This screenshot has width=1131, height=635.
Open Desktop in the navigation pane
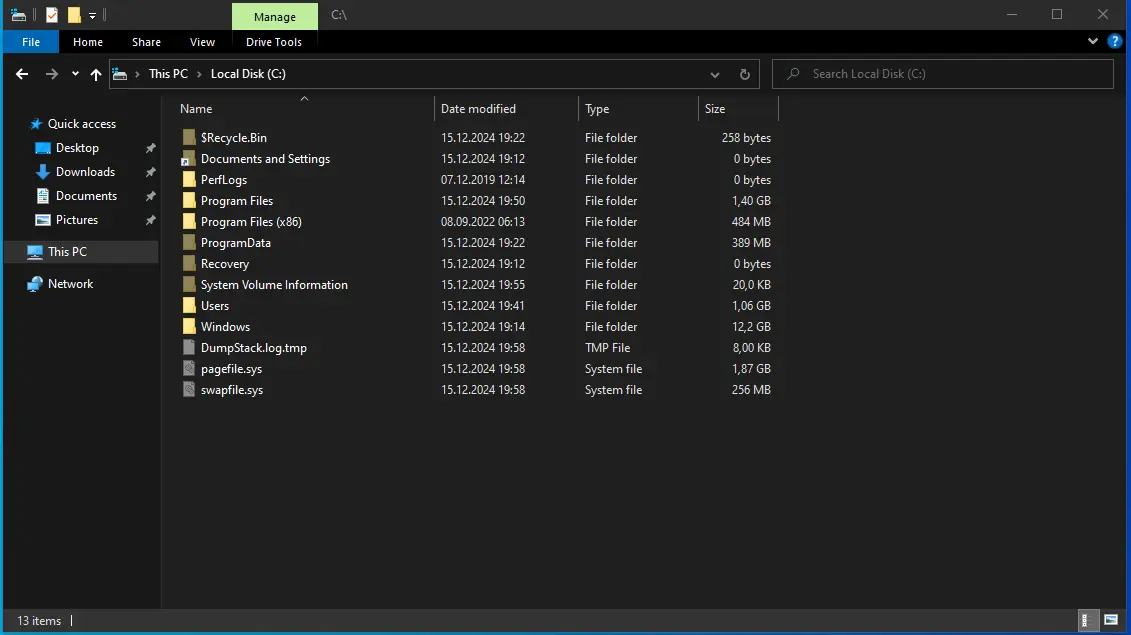pos(77,147)
